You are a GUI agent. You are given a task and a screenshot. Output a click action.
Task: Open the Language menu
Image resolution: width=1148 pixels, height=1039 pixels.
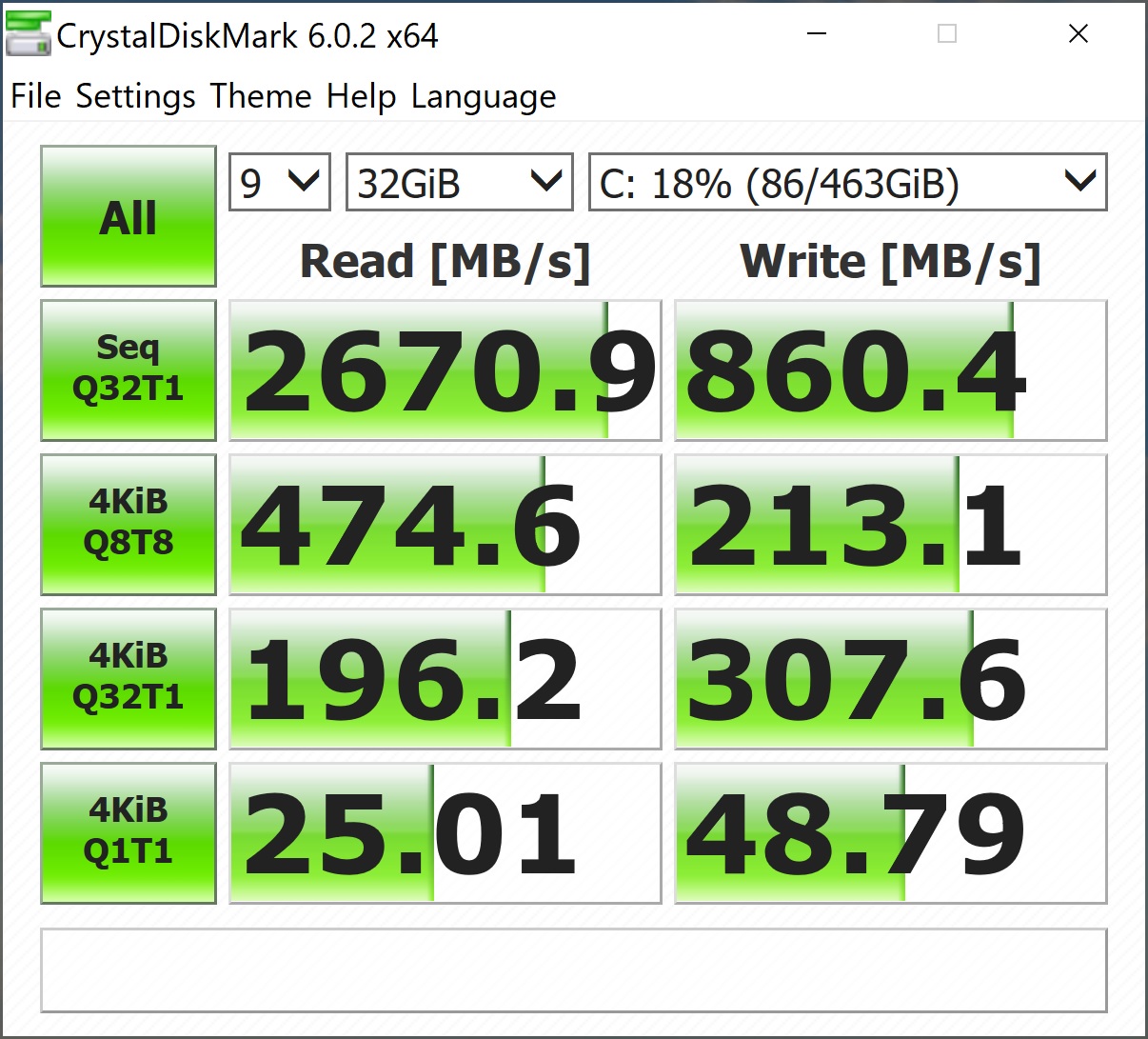point(484,96)
